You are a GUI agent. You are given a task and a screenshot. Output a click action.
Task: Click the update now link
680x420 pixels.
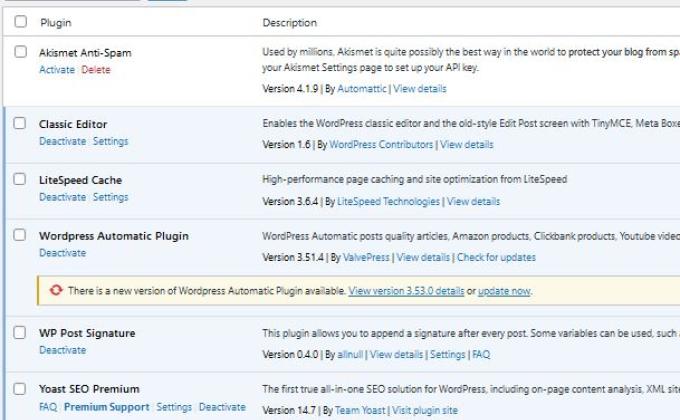tap(504, 291)
